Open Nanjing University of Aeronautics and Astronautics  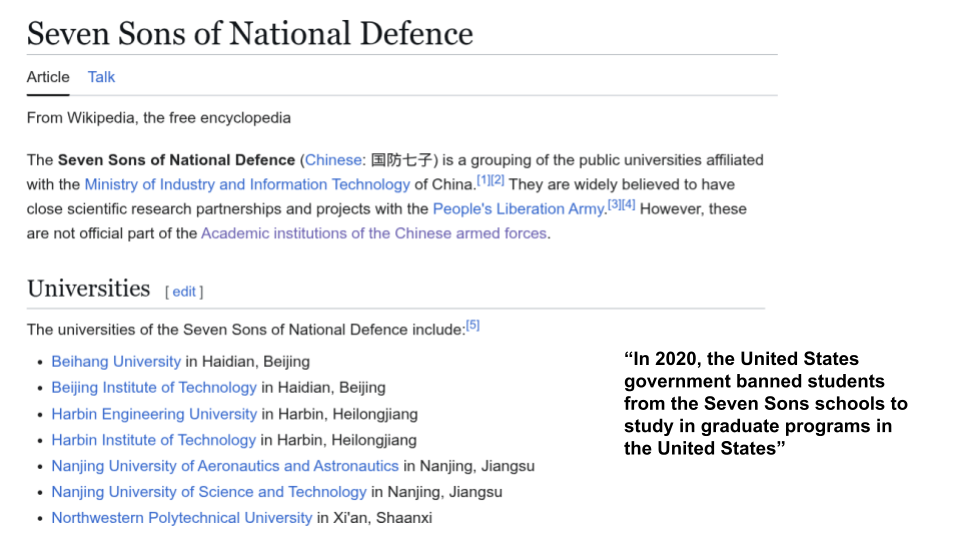pos(225,466)
